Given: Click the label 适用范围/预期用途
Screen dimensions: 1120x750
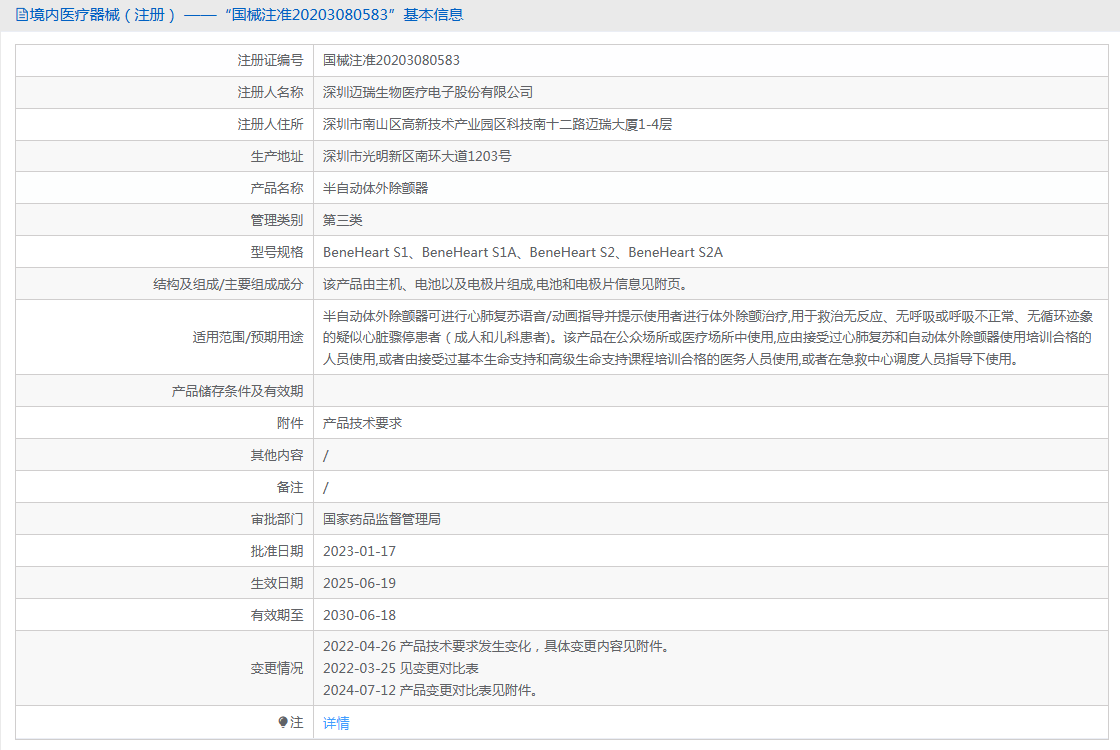Looking at the screenshot, I should coord(248,337).
